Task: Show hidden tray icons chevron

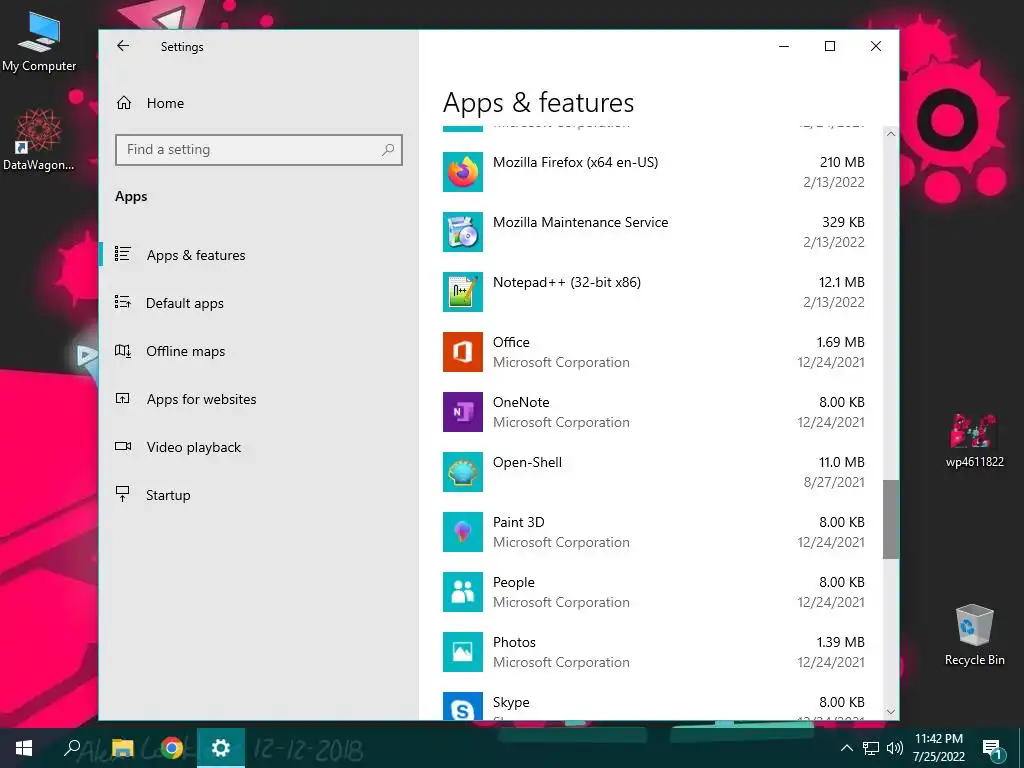Action: (846, 748)
